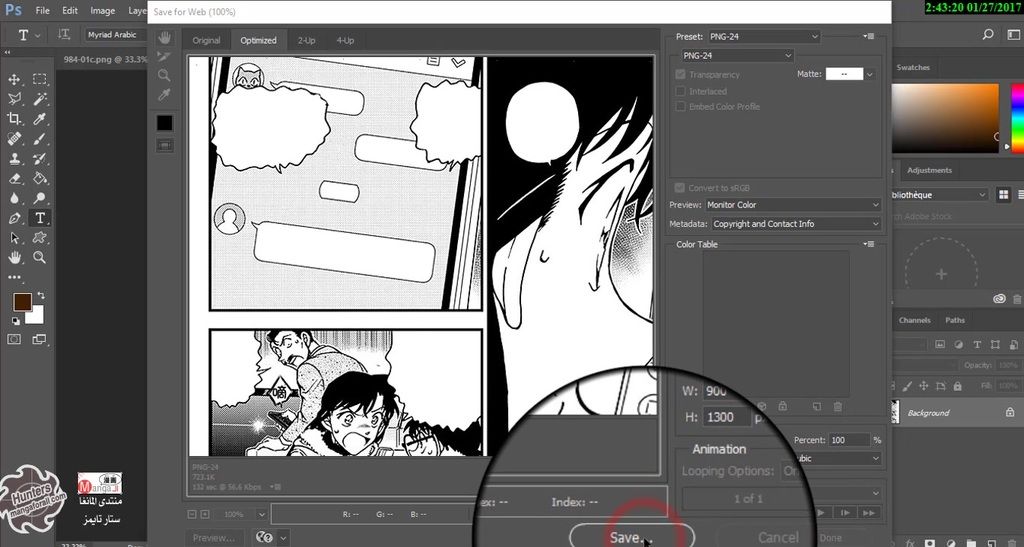Open the Matte color dropdown arrow
The height and width of the screenshot is (547, 1024).
[869, 74]
